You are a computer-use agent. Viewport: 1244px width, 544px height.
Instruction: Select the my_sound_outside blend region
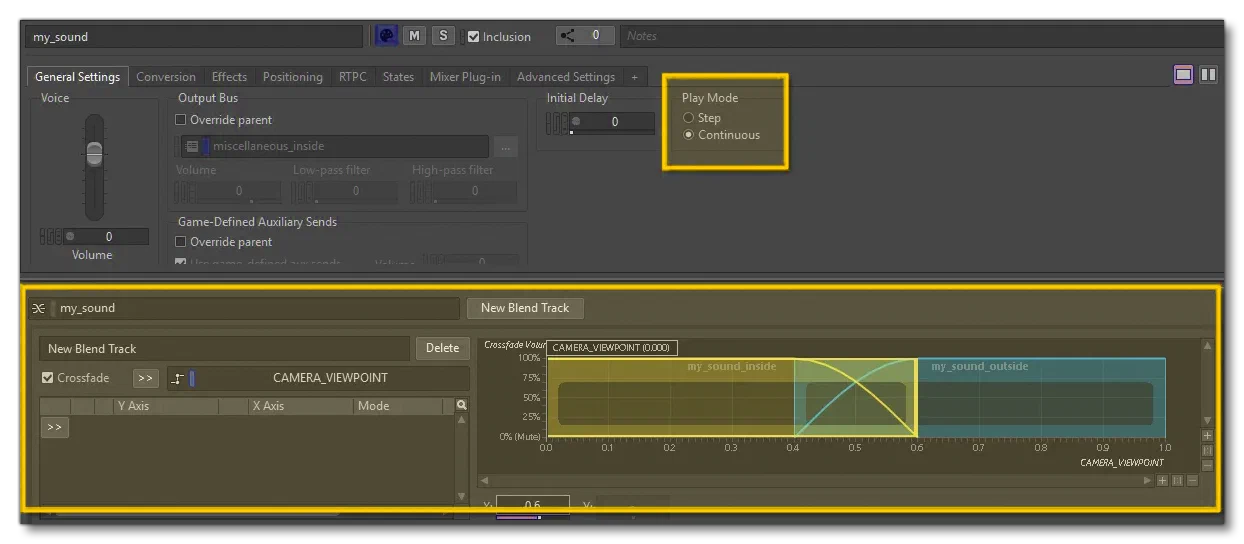[1041, 398]
